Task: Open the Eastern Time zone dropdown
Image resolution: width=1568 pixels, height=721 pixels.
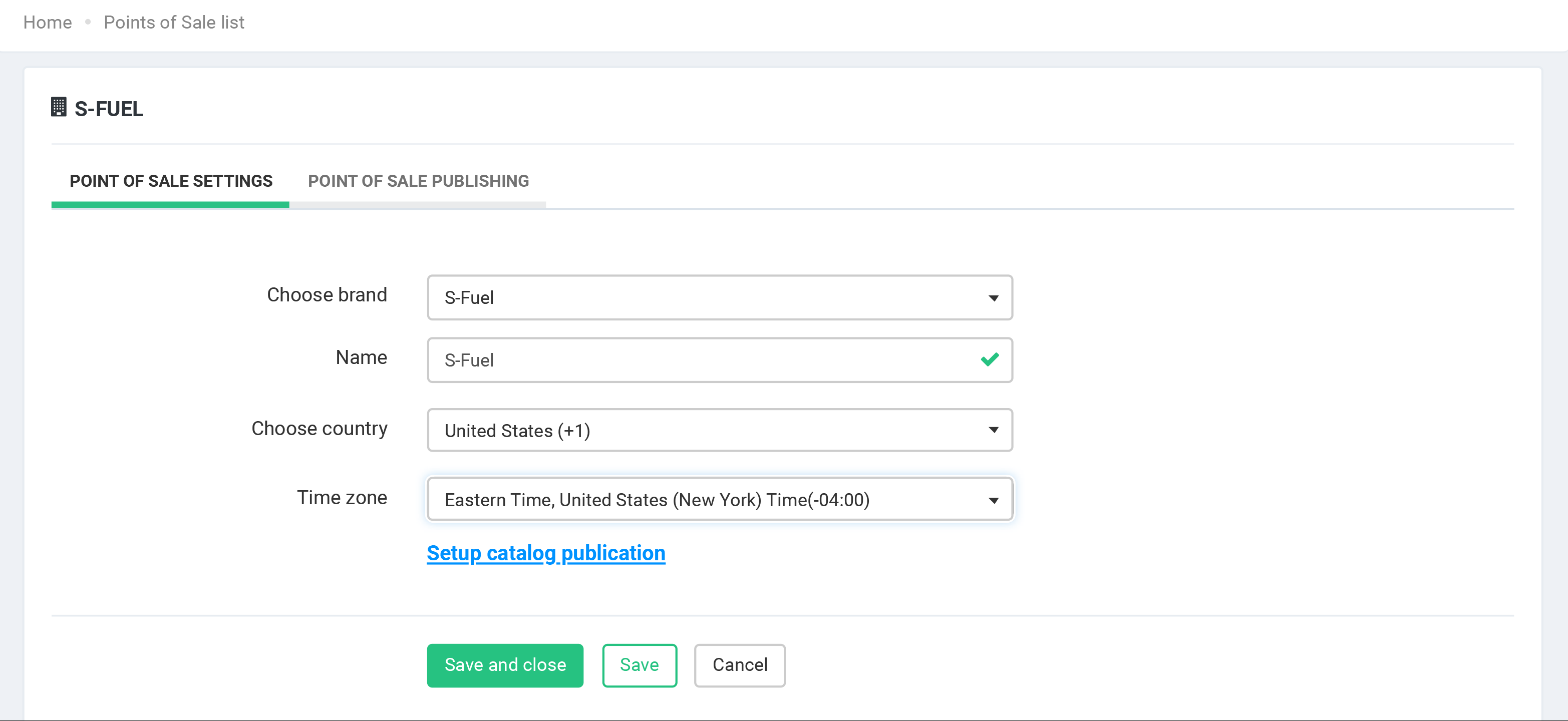Action: pos(706,500)
